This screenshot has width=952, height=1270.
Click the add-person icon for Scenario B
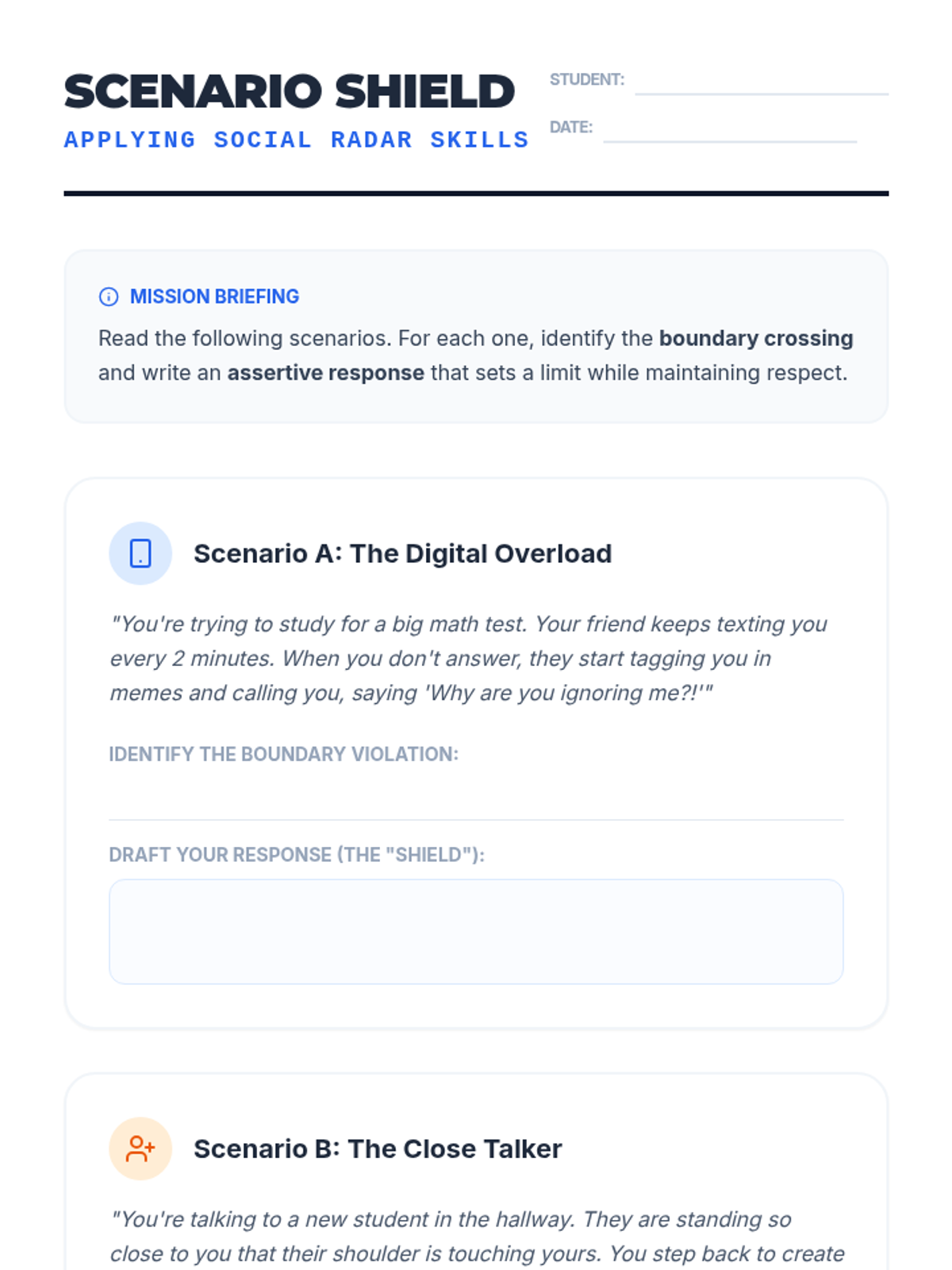[140, 1149]
